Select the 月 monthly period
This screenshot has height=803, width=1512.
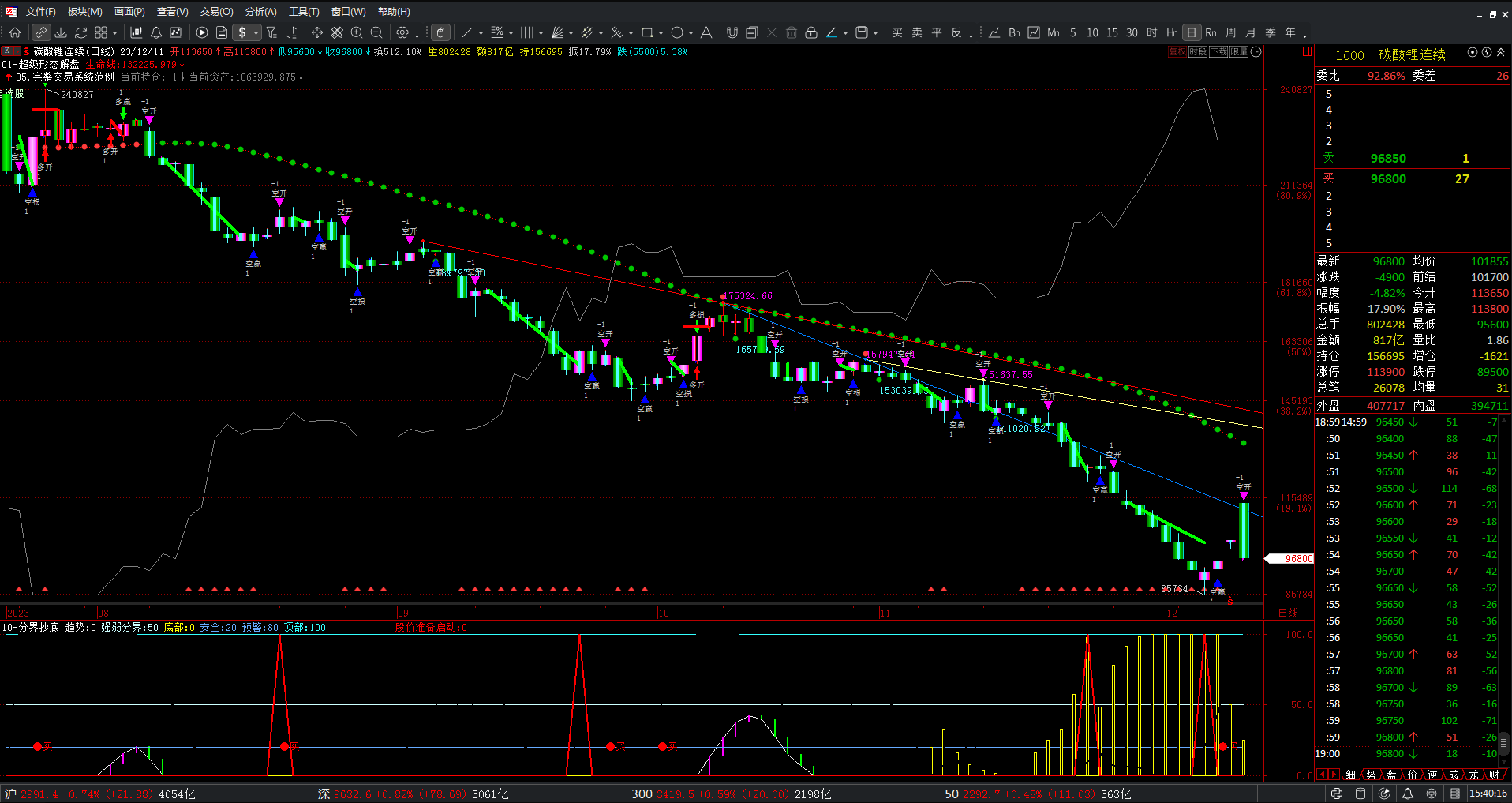1251,32
